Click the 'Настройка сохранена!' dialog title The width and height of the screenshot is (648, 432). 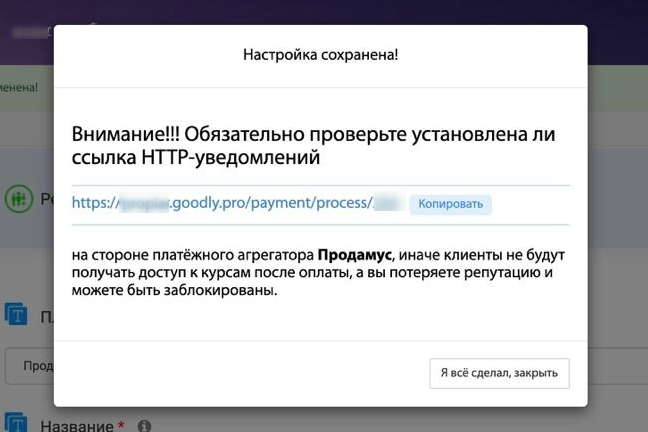pyautogui.click(x=321, y=55)
